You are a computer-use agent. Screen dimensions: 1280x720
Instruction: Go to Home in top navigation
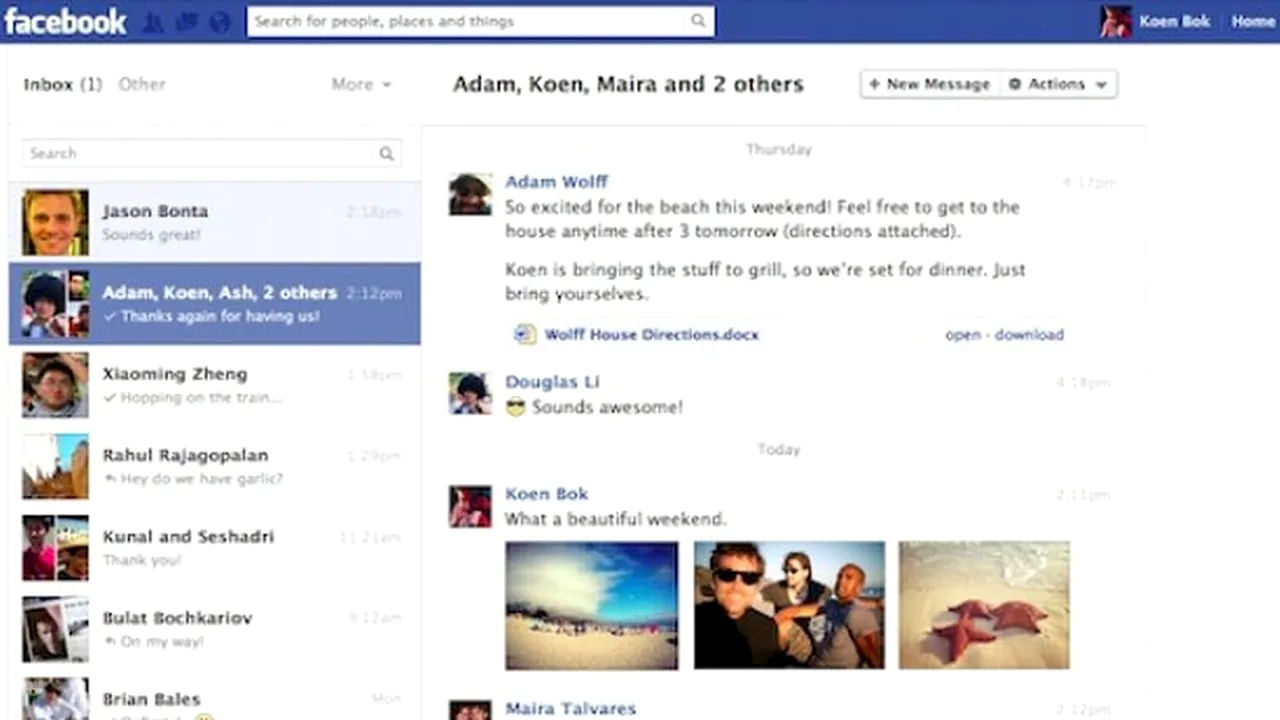tap(1252, 21)
